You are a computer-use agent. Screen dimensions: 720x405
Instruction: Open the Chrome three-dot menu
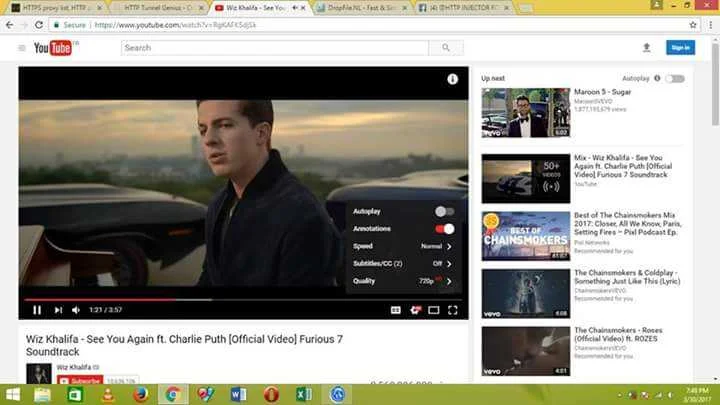(x=710, y=25)
